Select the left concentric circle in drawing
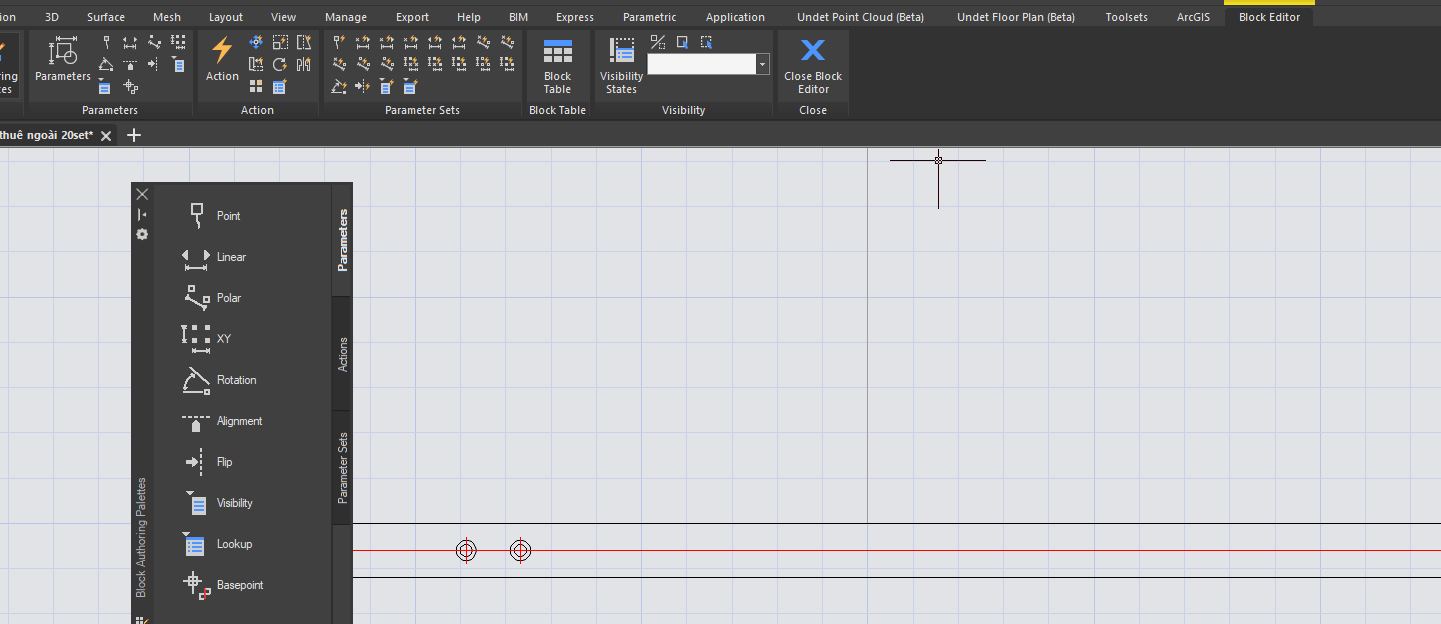The width and height of the screenshot is (1441, 624). 466,550
